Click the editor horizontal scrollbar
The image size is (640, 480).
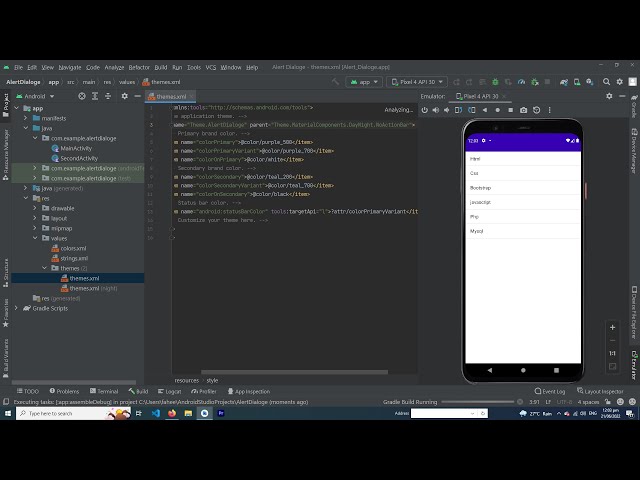(294, 372)
